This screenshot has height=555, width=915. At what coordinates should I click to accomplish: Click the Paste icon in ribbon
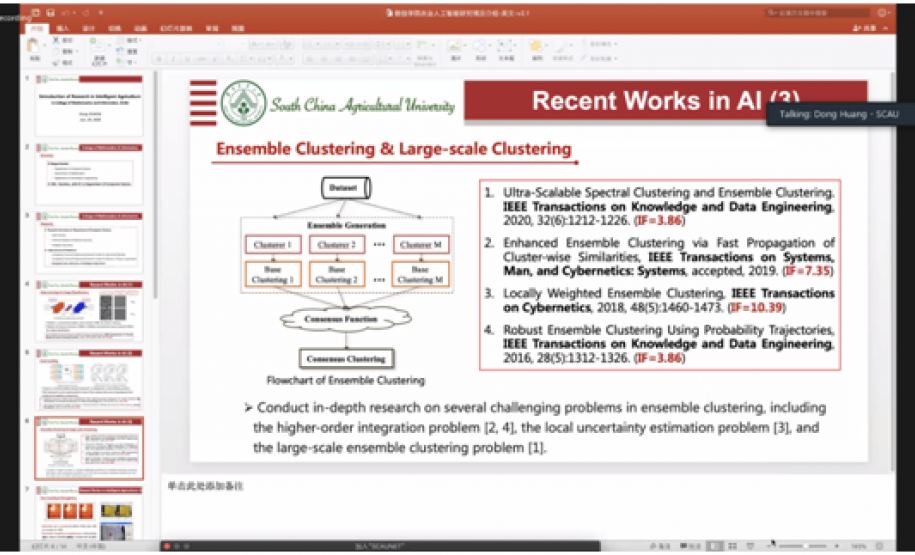tap(34, 49)
